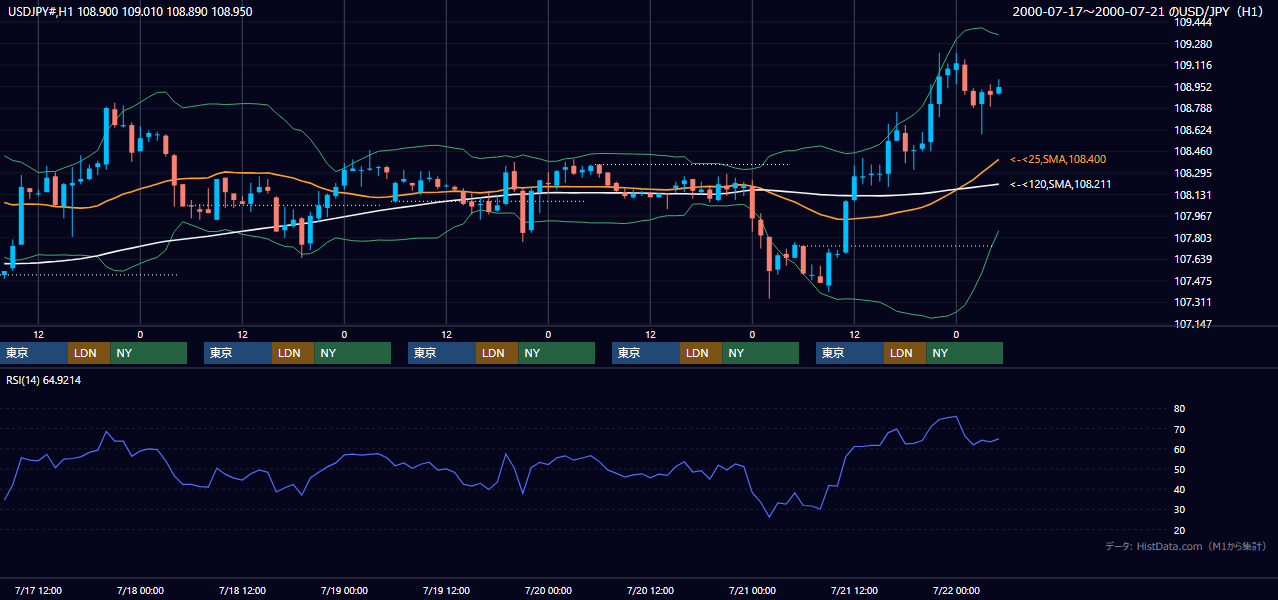The height and width of the screenshot is (600, 1278).
Task: Click the 120 SMA 108.211 white label
Action: point(1061,184)
